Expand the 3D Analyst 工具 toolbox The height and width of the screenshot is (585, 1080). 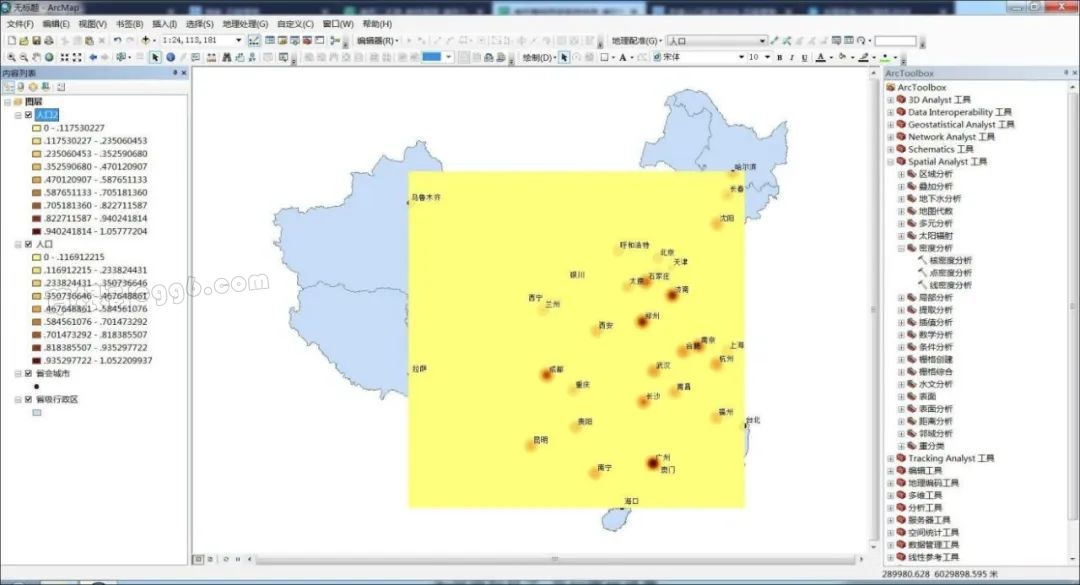click(x=890, y=100)
